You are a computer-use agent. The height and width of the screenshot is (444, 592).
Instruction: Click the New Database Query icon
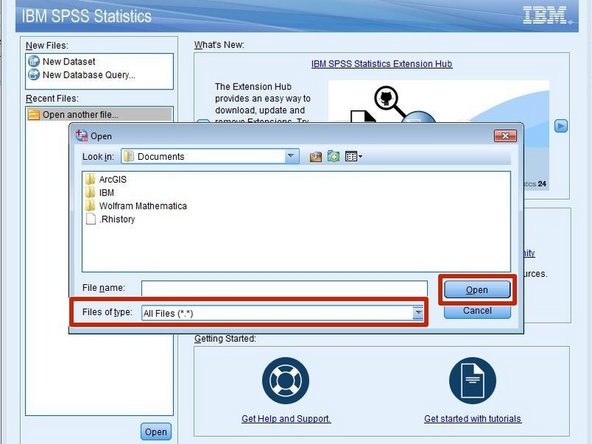(x=34, y=74)
